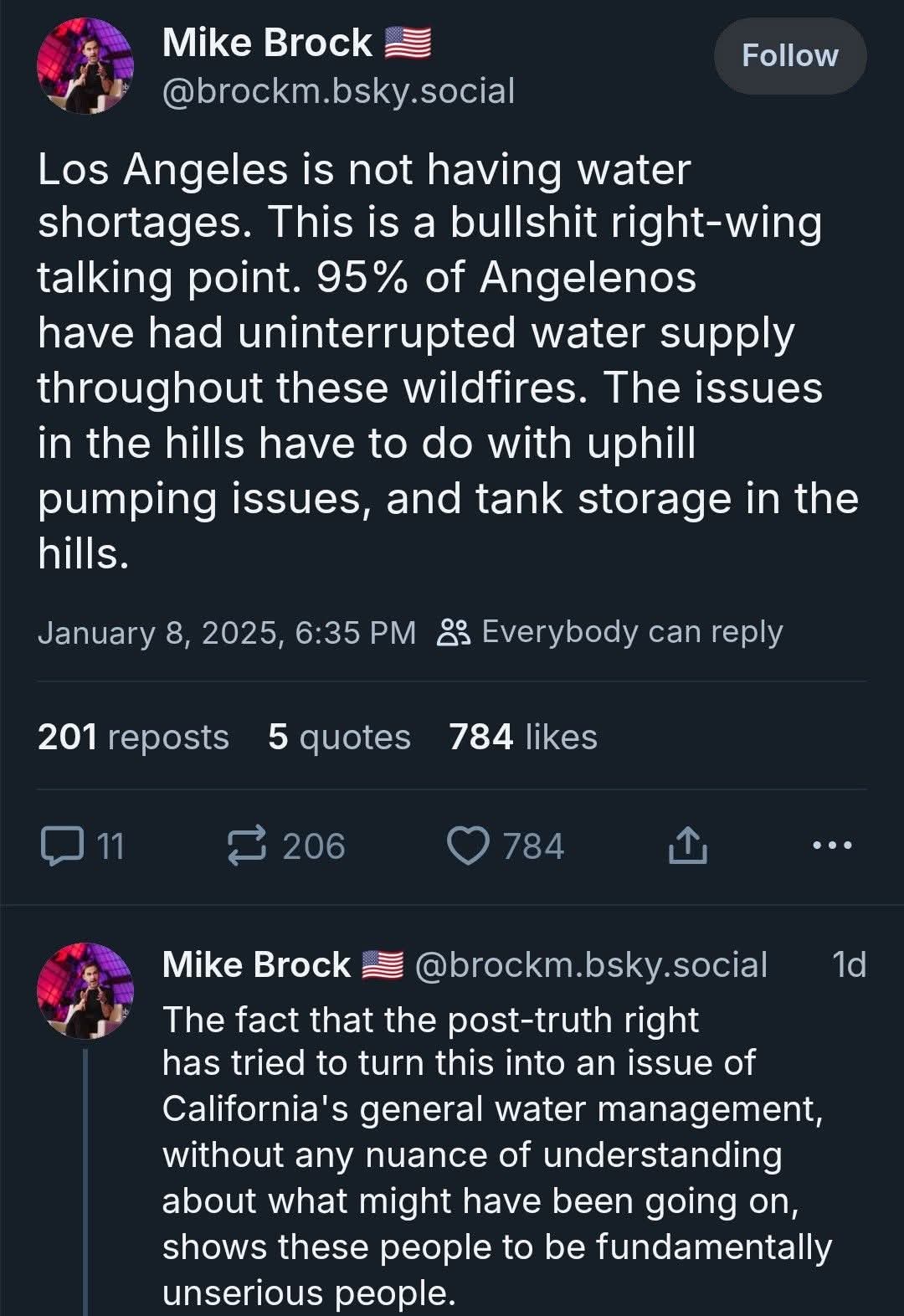Open the reply's @brockm.bsky.social handle
904x1316 pixels.
pyautogui.click(x=590, y=964)
